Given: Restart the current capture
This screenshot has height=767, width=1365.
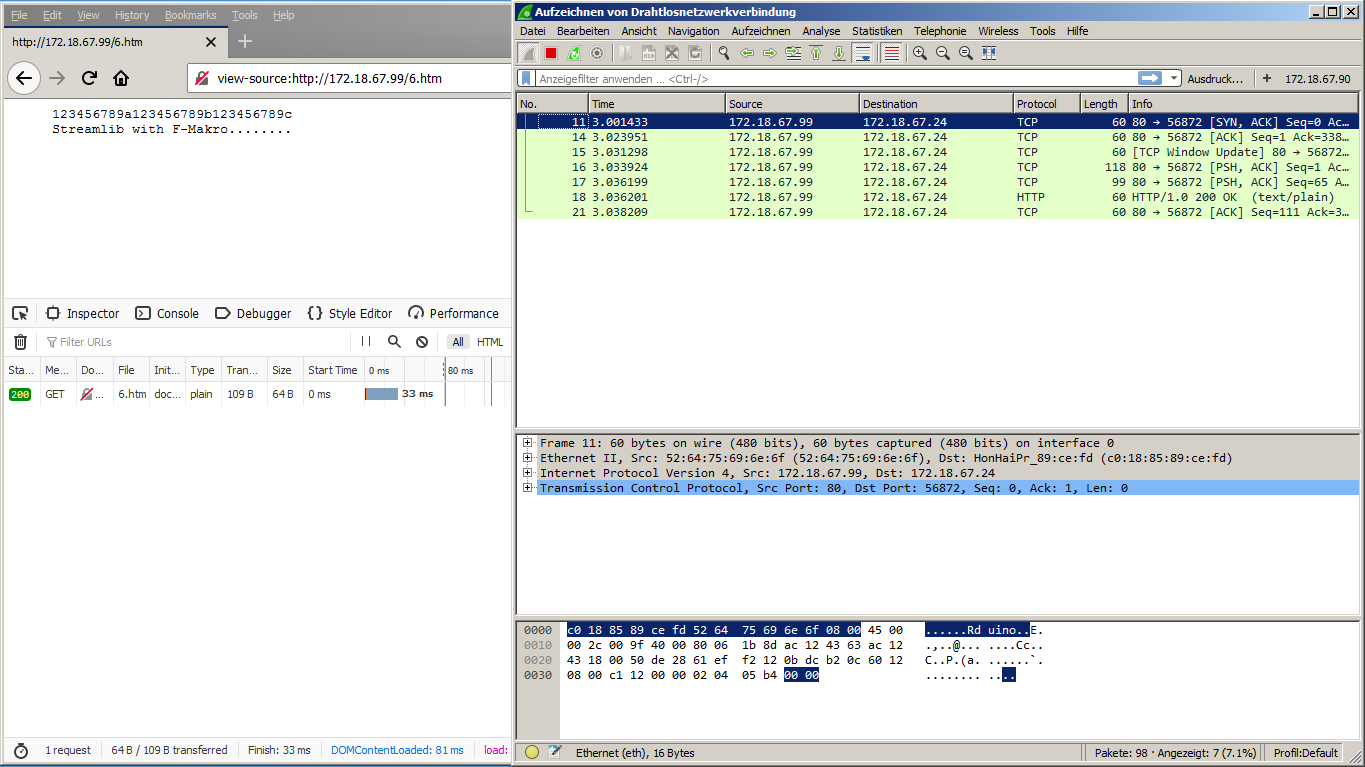Looking at the screenshot, I should (574, 53).
